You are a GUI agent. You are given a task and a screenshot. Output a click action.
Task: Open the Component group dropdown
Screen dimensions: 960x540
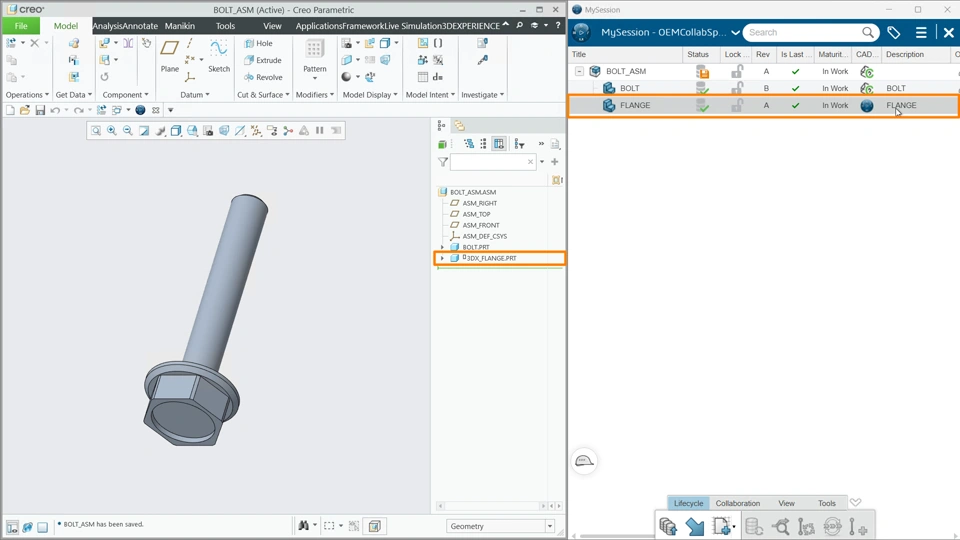tap(126, 95)
